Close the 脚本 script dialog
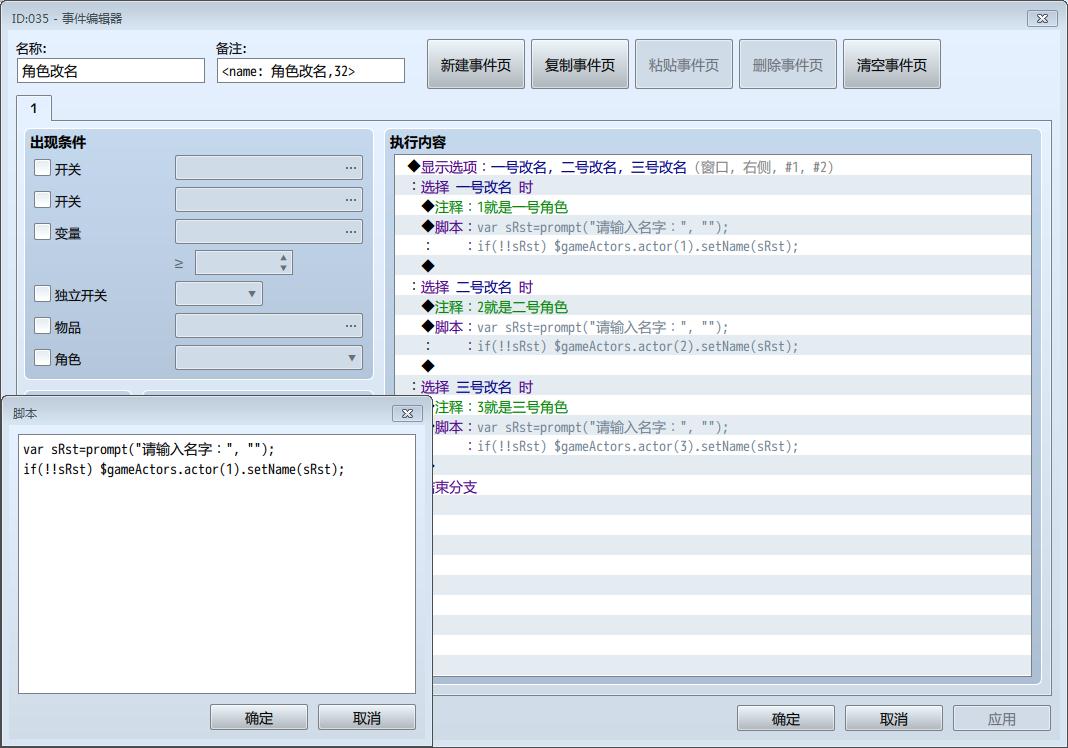This screenshot has height=748, width=1068. point(407,413)
